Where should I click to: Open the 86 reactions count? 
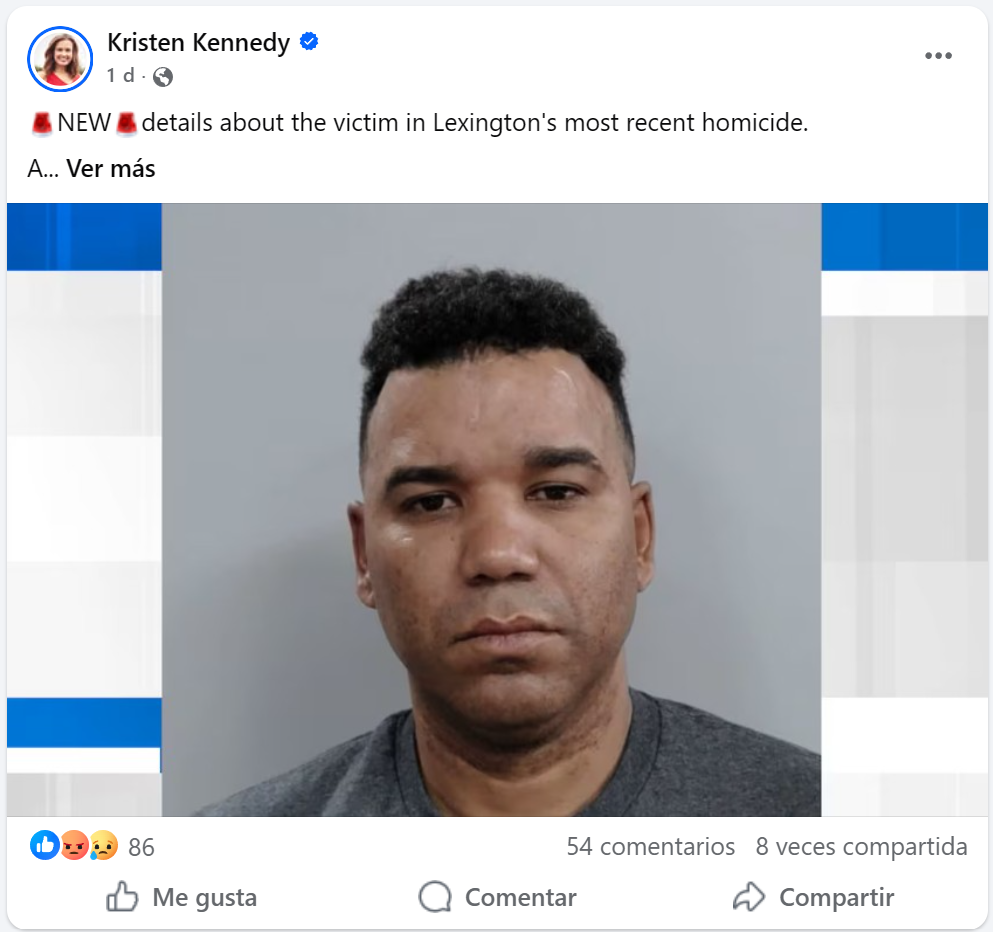coord(141,847)
